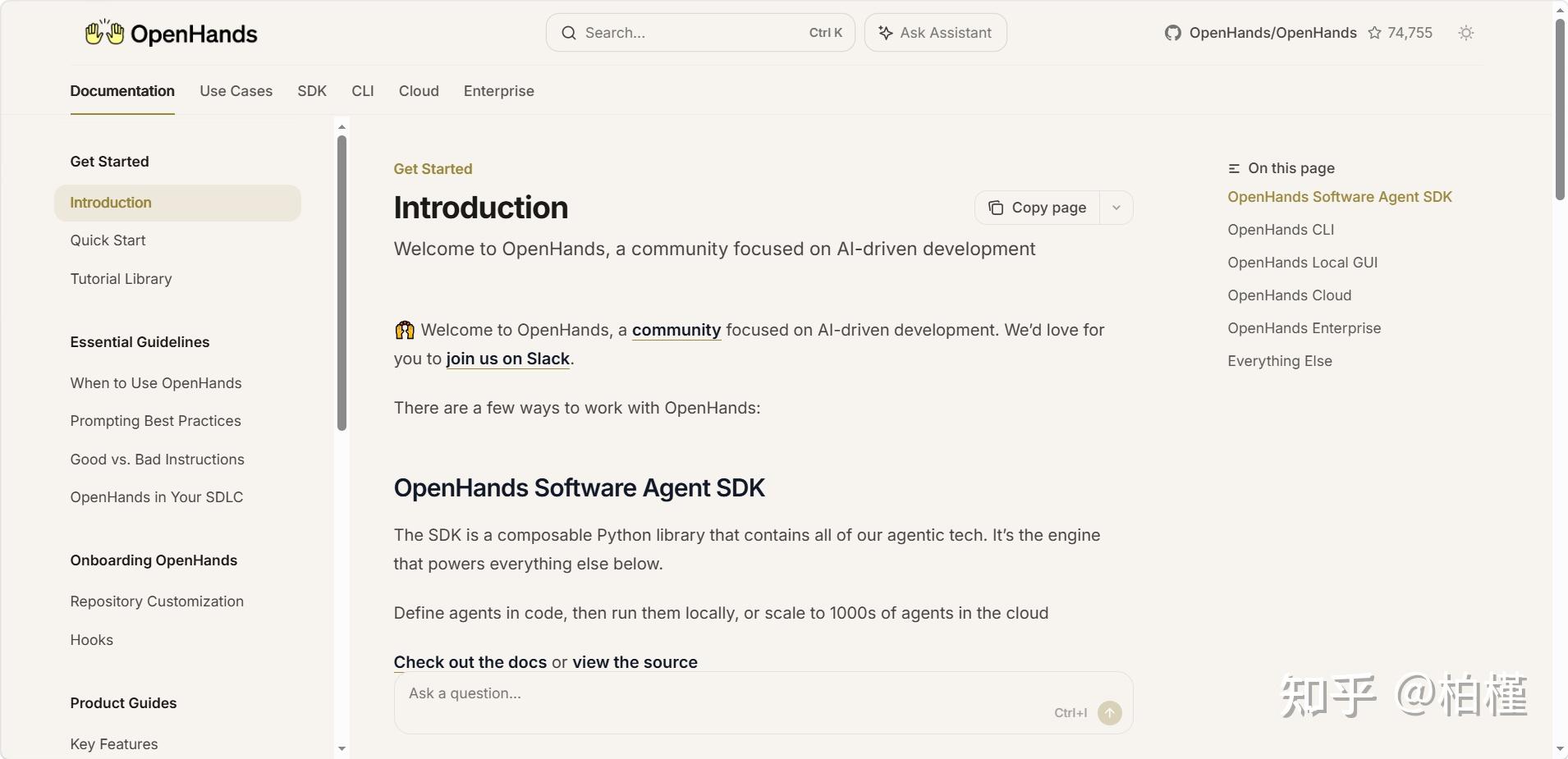Click the Ask a question input box

(763, 703)
